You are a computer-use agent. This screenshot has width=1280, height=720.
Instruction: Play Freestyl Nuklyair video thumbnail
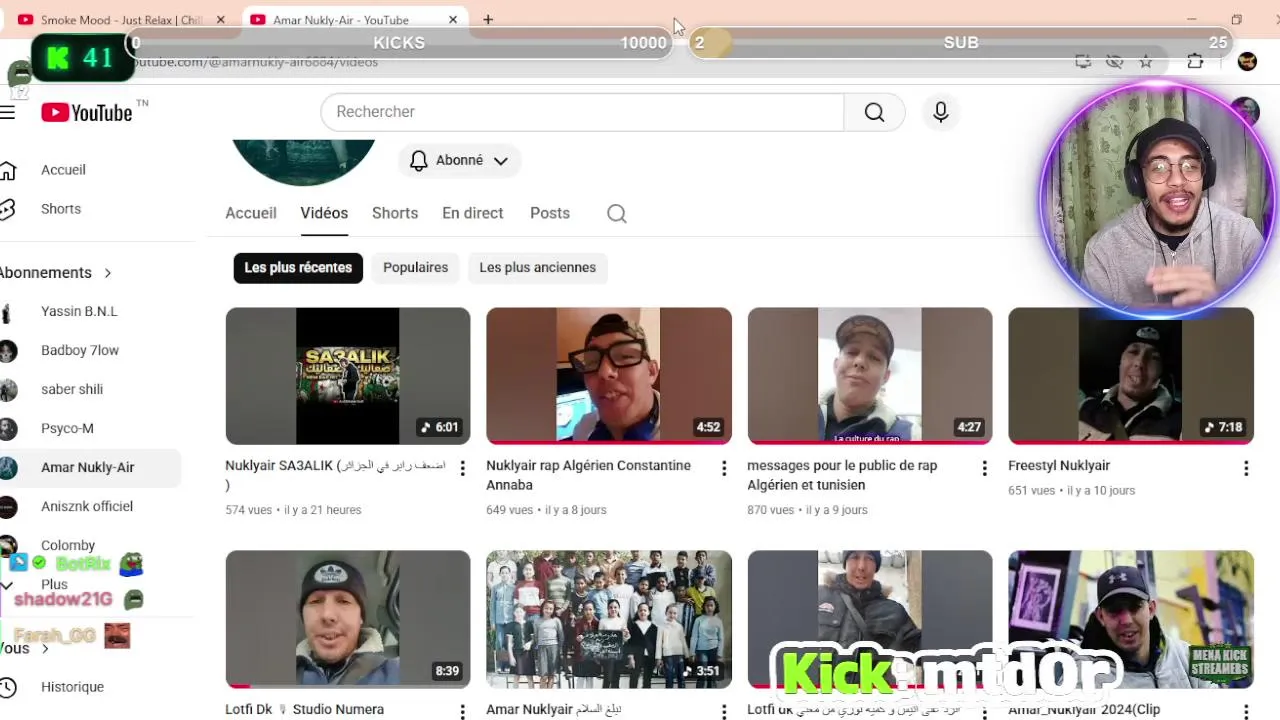[x=1130, y=376]
